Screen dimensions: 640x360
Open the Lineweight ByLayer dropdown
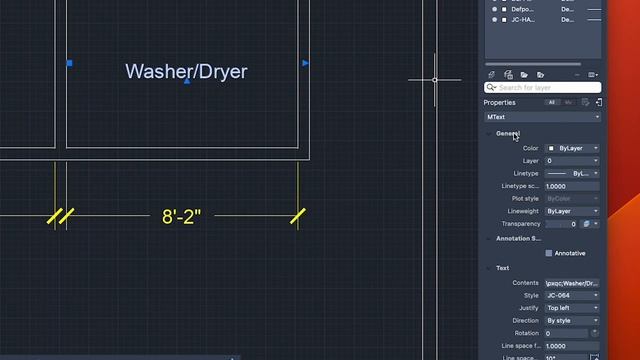pyautogui.click(x=572, y=211)
